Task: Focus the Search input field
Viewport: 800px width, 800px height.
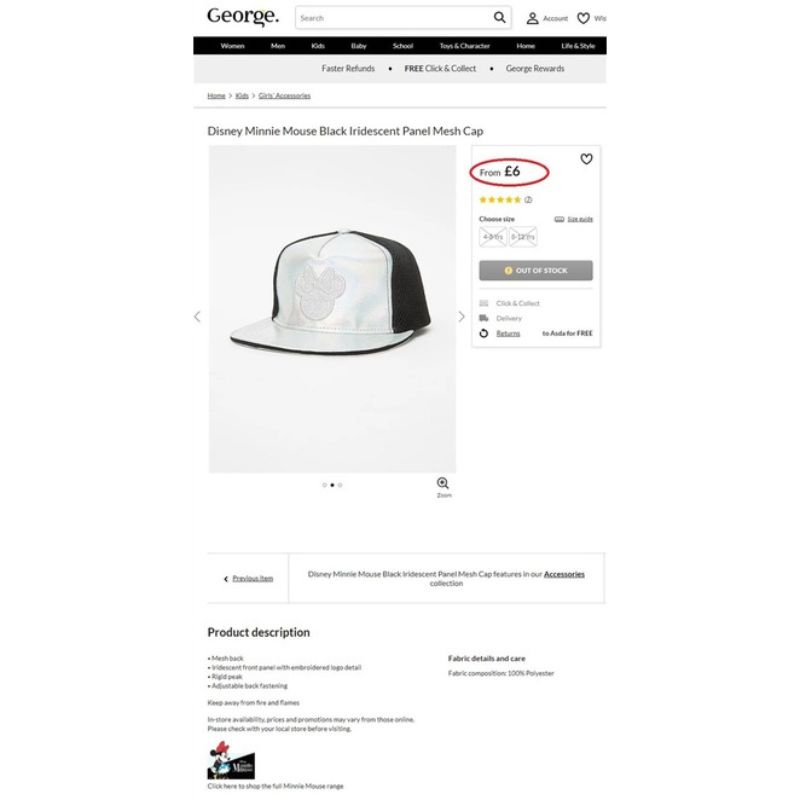Action: (393, 18)
